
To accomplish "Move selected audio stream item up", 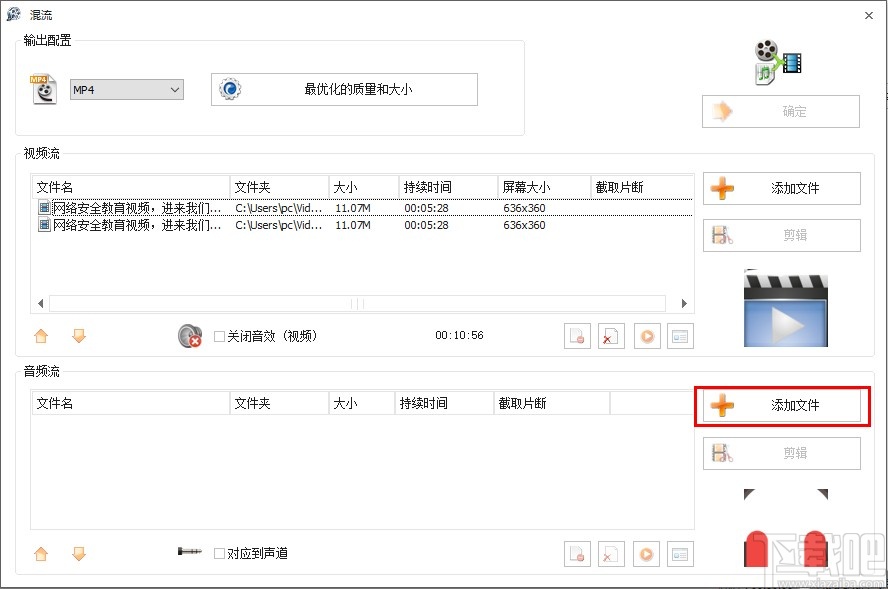I will pyautogui.click(x=41, y=553).
